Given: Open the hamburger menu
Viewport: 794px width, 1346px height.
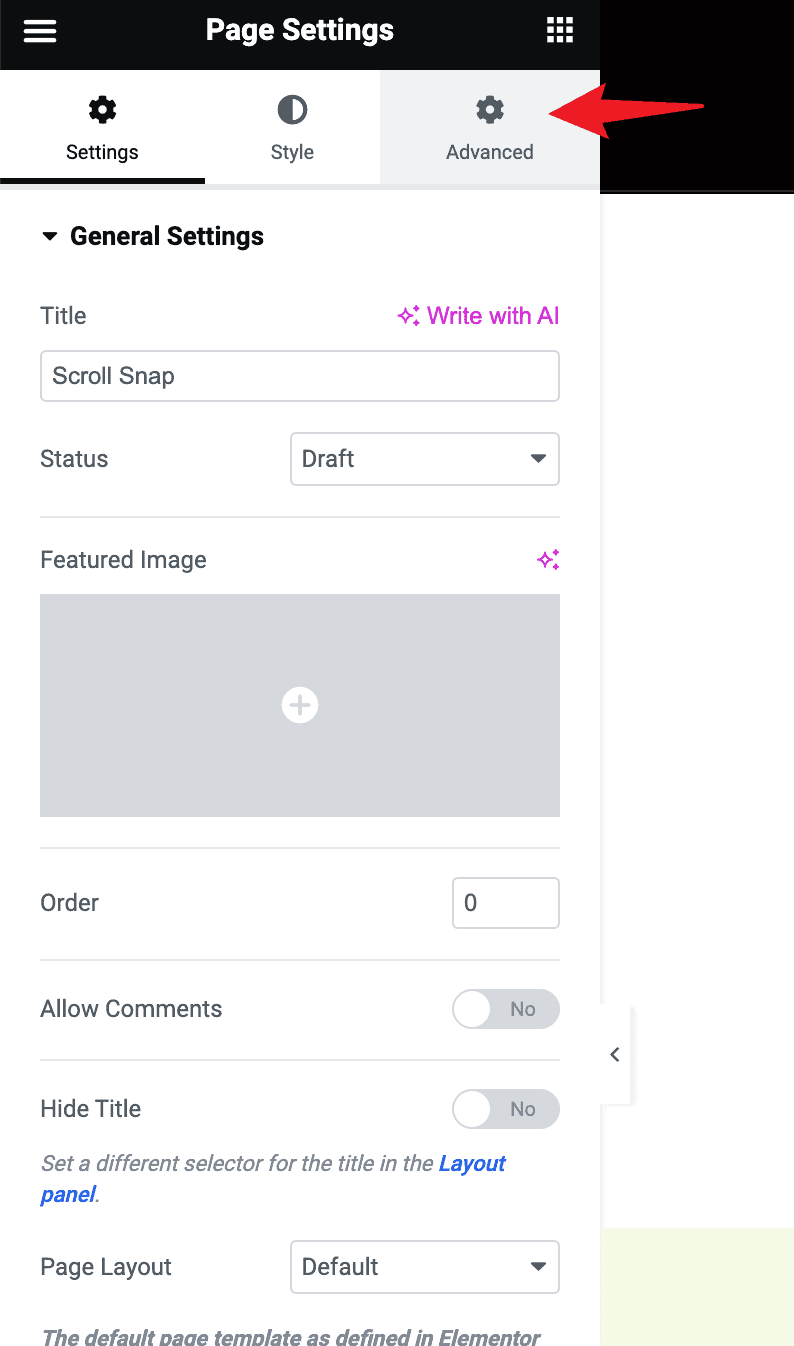Looking at the screenshot, I should 40,30.
